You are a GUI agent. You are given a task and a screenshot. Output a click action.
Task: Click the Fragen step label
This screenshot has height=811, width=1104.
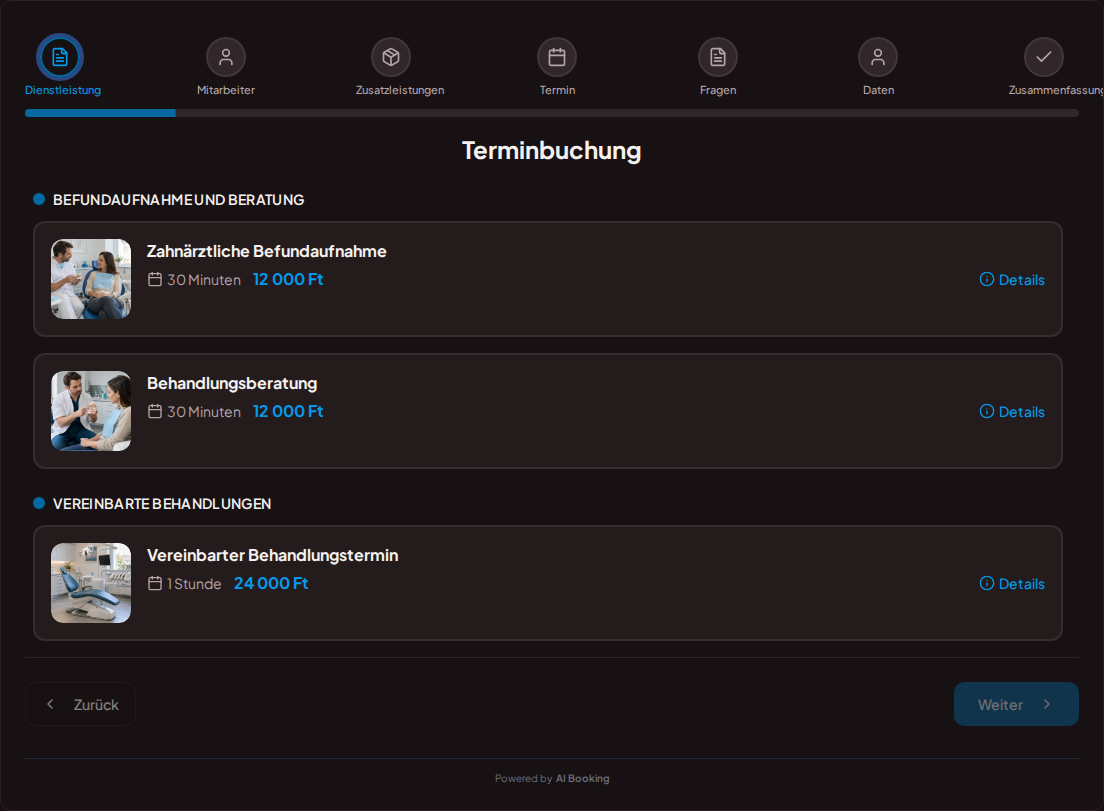click(718, 90)
